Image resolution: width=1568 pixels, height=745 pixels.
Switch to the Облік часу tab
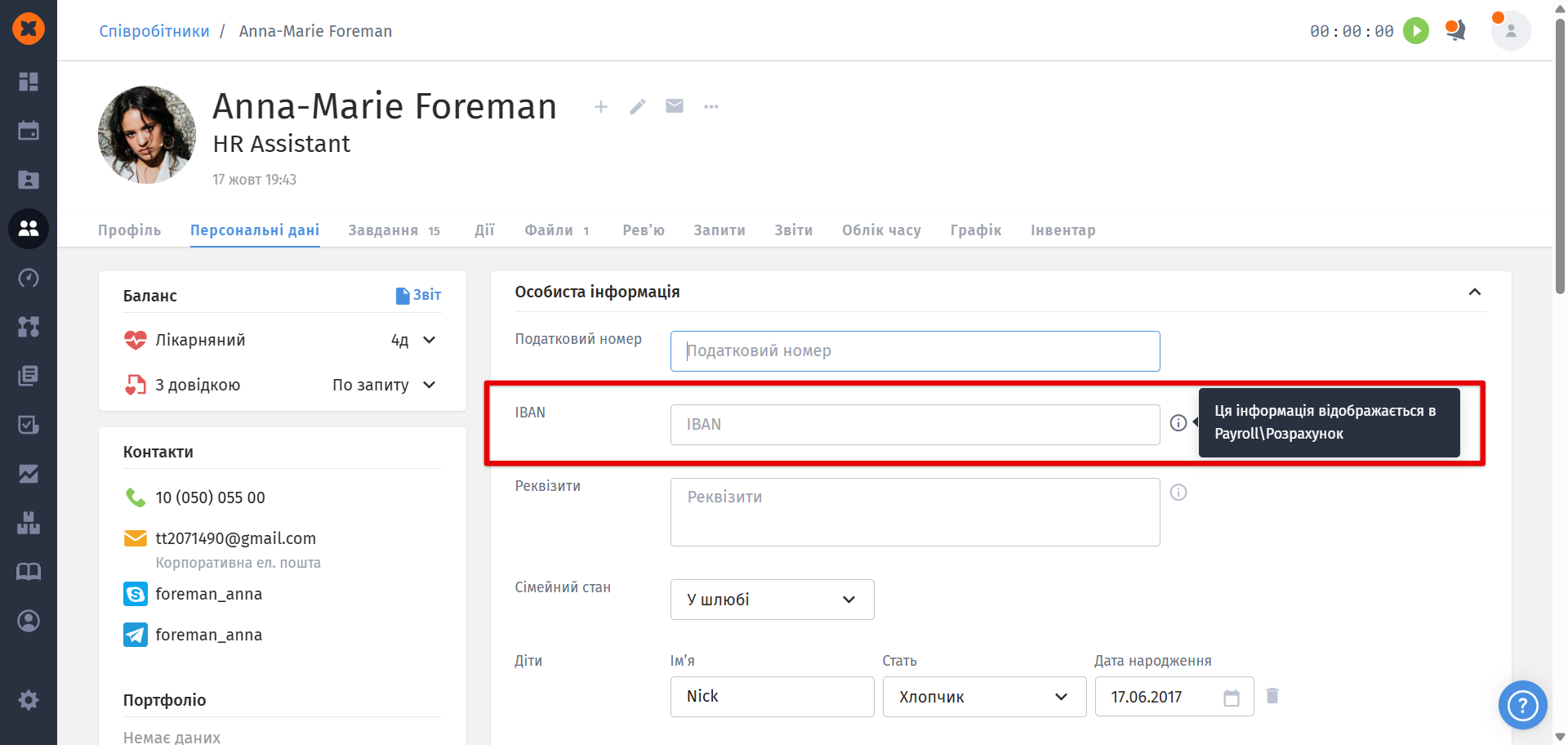click(x=881, y=230)
